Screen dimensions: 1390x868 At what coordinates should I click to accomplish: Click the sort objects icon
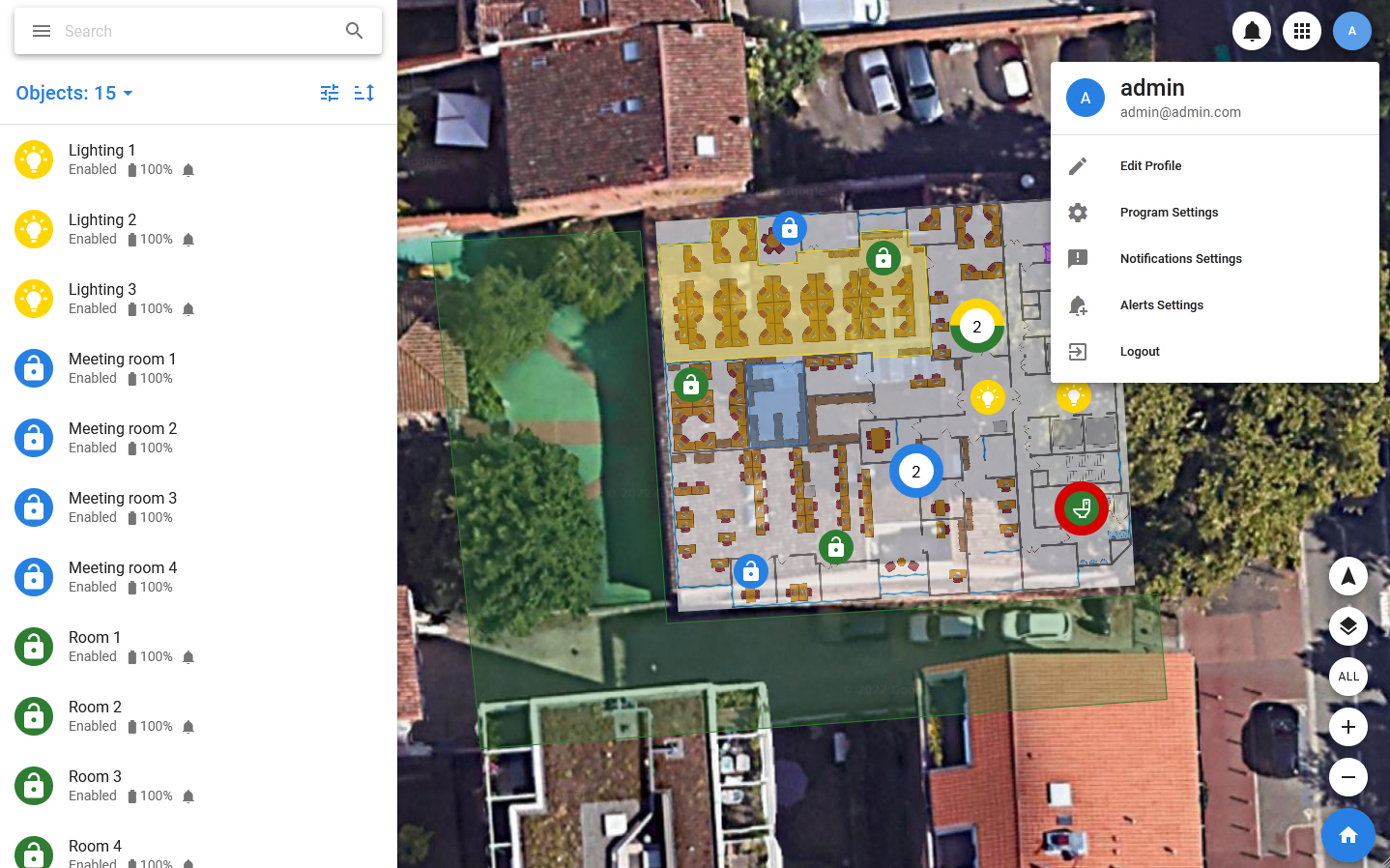click(x=364, y=93)
